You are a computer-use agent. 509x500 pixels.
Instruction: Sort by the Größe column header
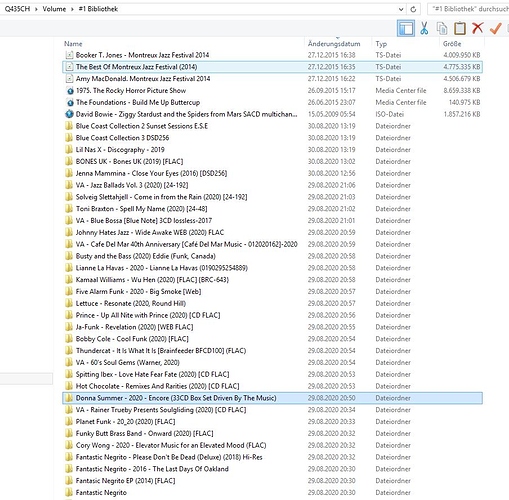point(452,44)
